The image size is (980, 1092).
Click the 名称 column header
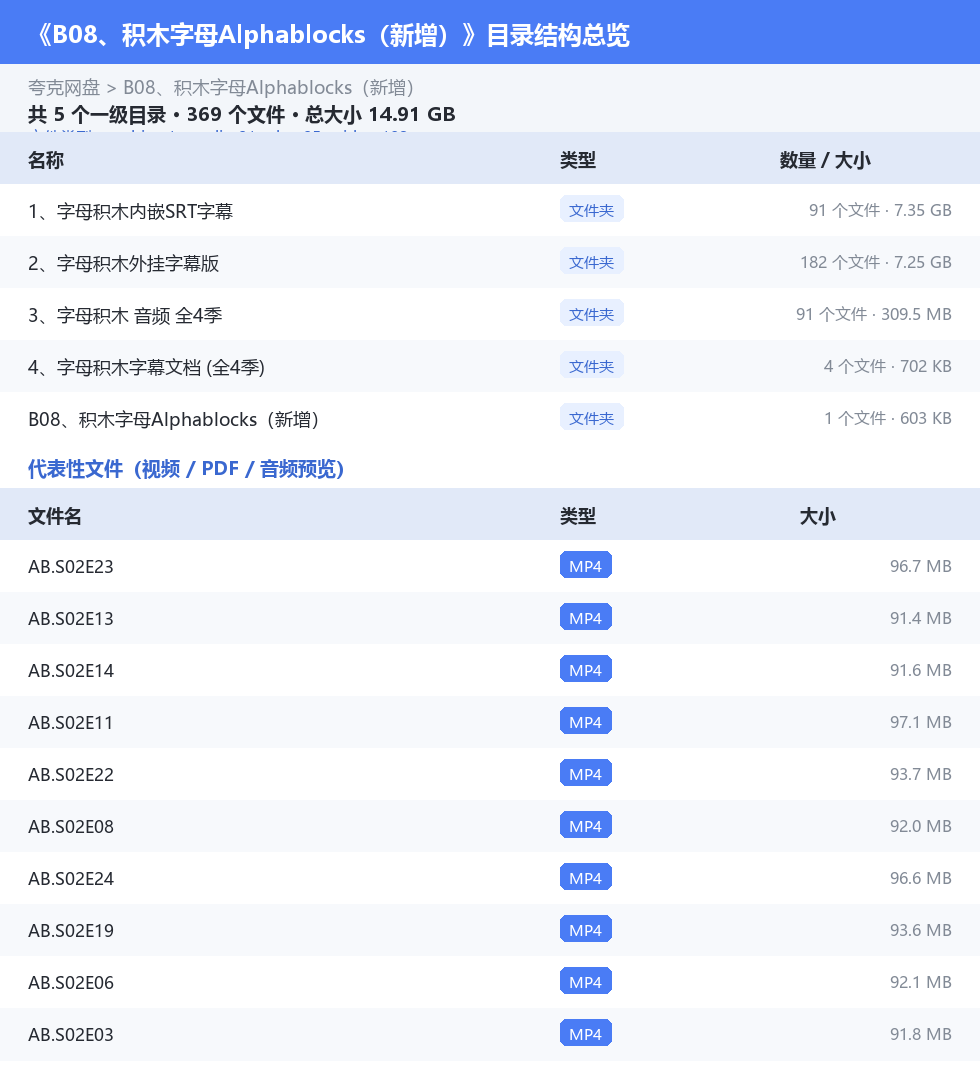tap(46, 160)
